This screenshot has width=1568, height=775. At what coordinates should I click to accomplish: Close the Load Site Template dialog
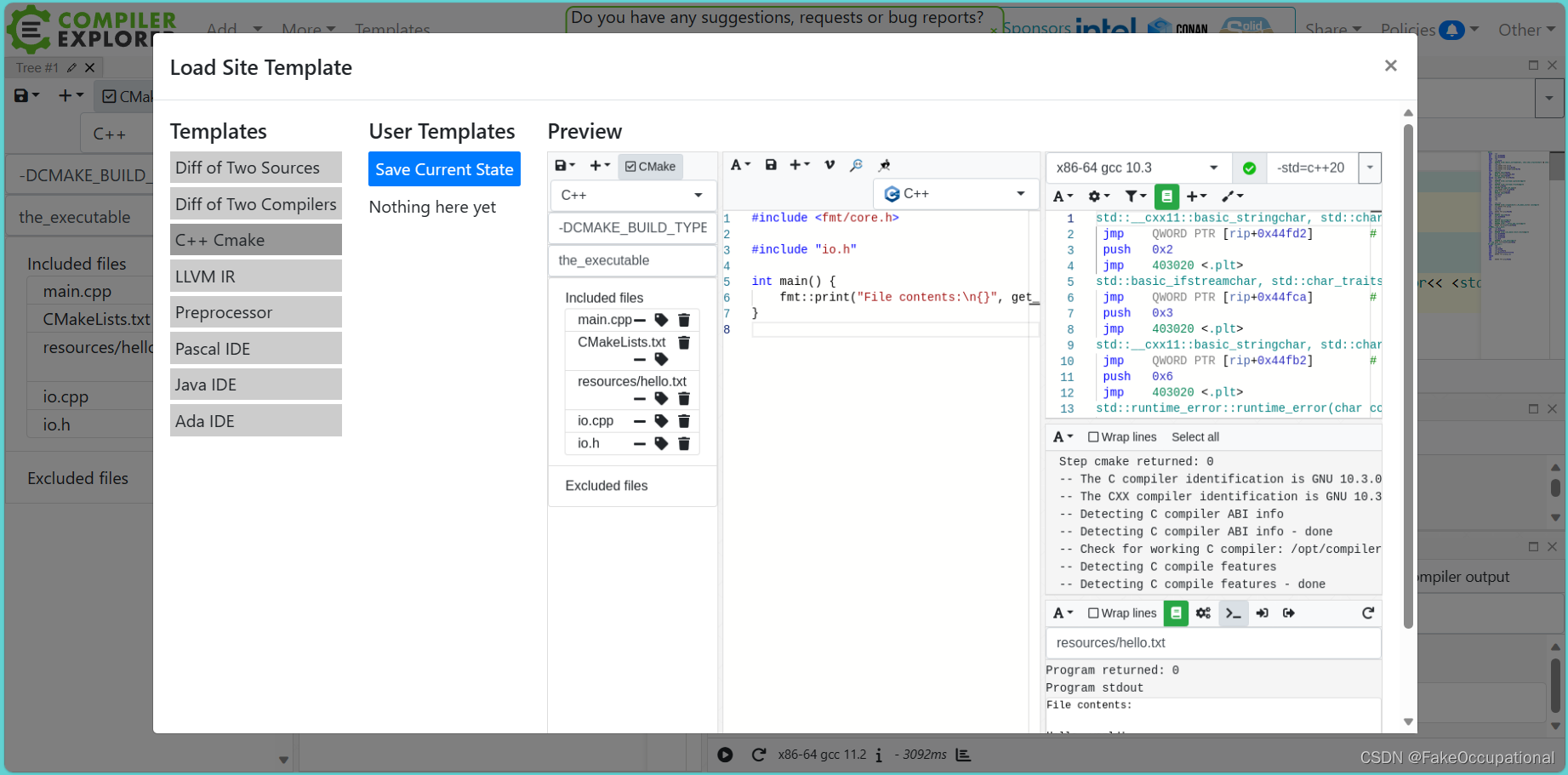(1390, 66)
